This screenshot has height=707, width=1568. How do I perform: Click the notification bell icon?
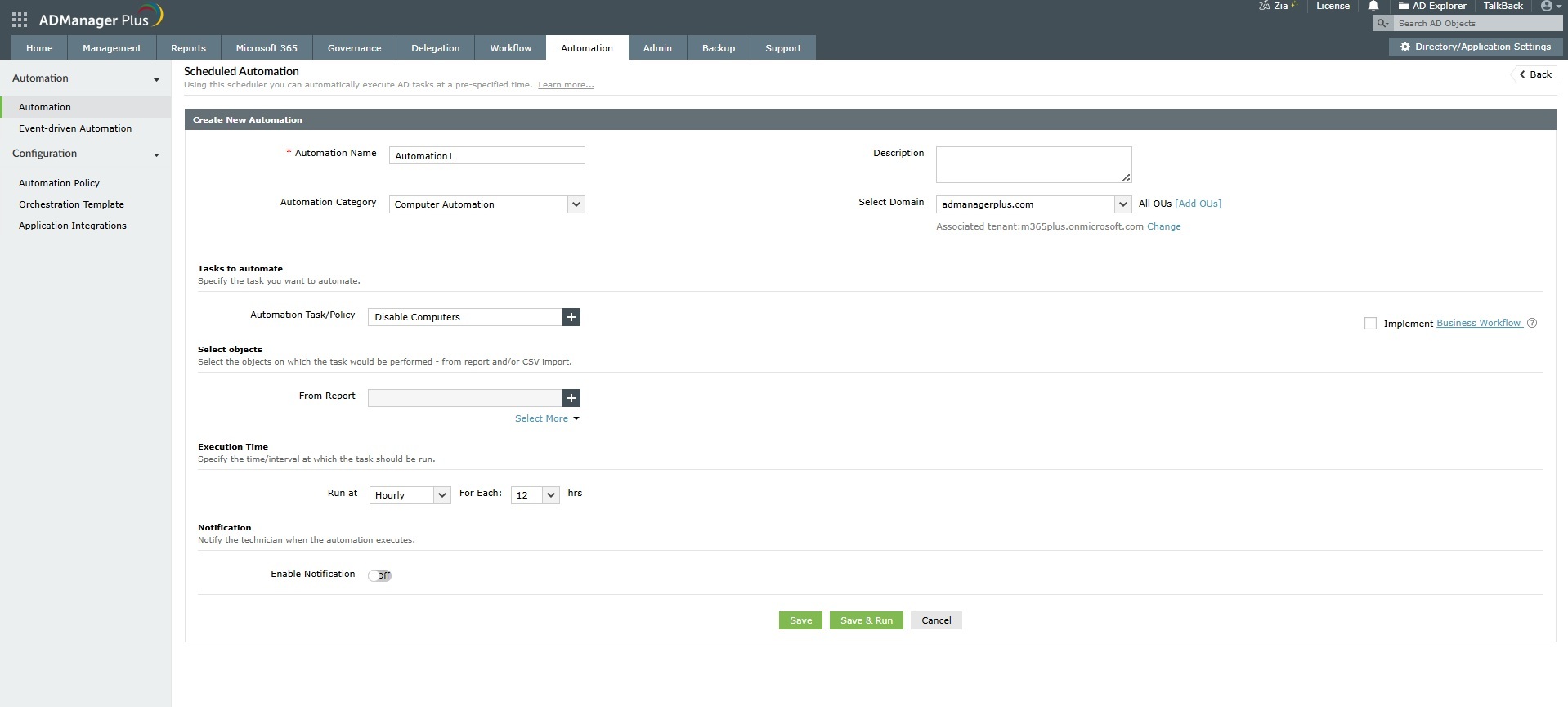(1373, 6)
